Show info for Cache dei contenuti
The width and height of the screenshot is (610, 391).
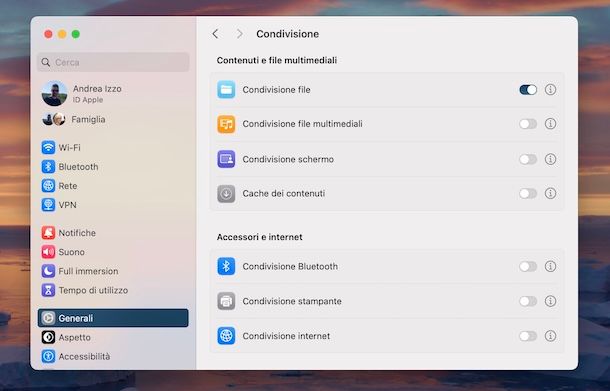(550, 193)
